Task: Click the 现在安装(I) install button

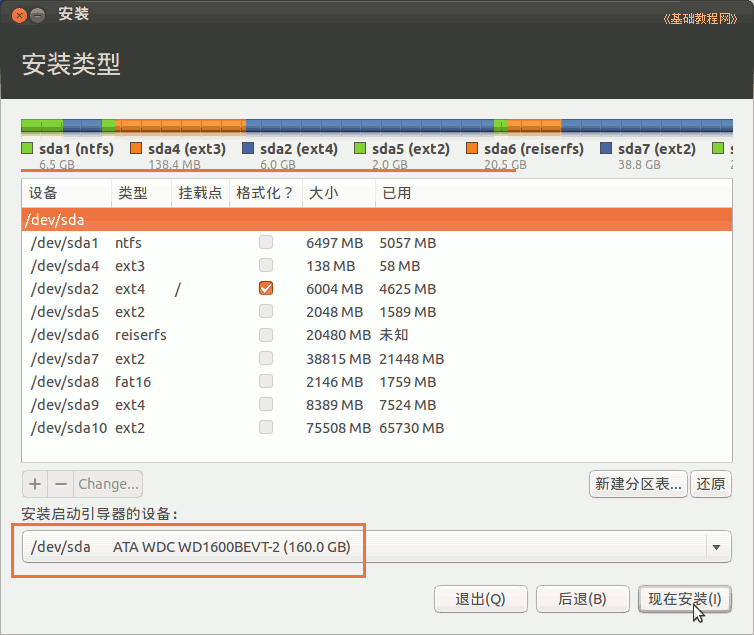Action: (x=685, y=599)
